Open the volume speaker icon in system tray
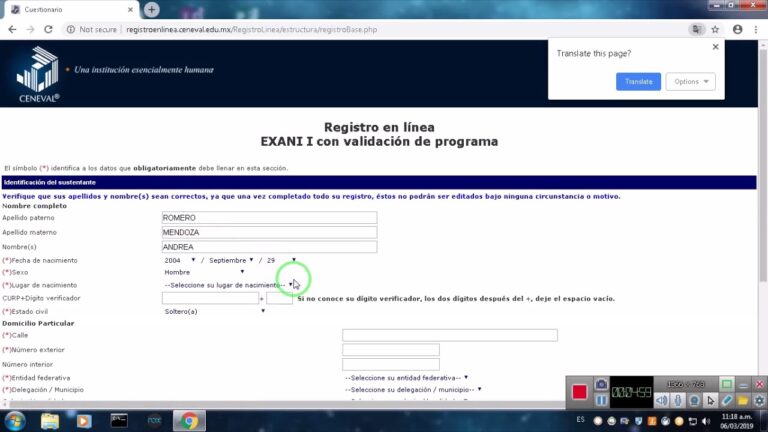This screenshot has width=768, height=432. (x=706, y=421)
